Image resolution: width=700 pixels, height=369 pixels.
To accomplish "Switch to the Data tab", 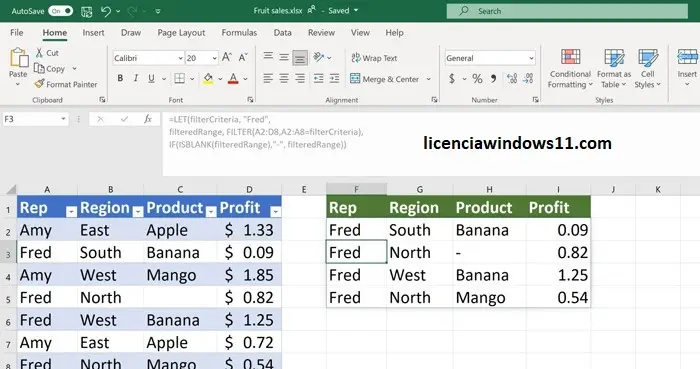I will click(283, 33).
